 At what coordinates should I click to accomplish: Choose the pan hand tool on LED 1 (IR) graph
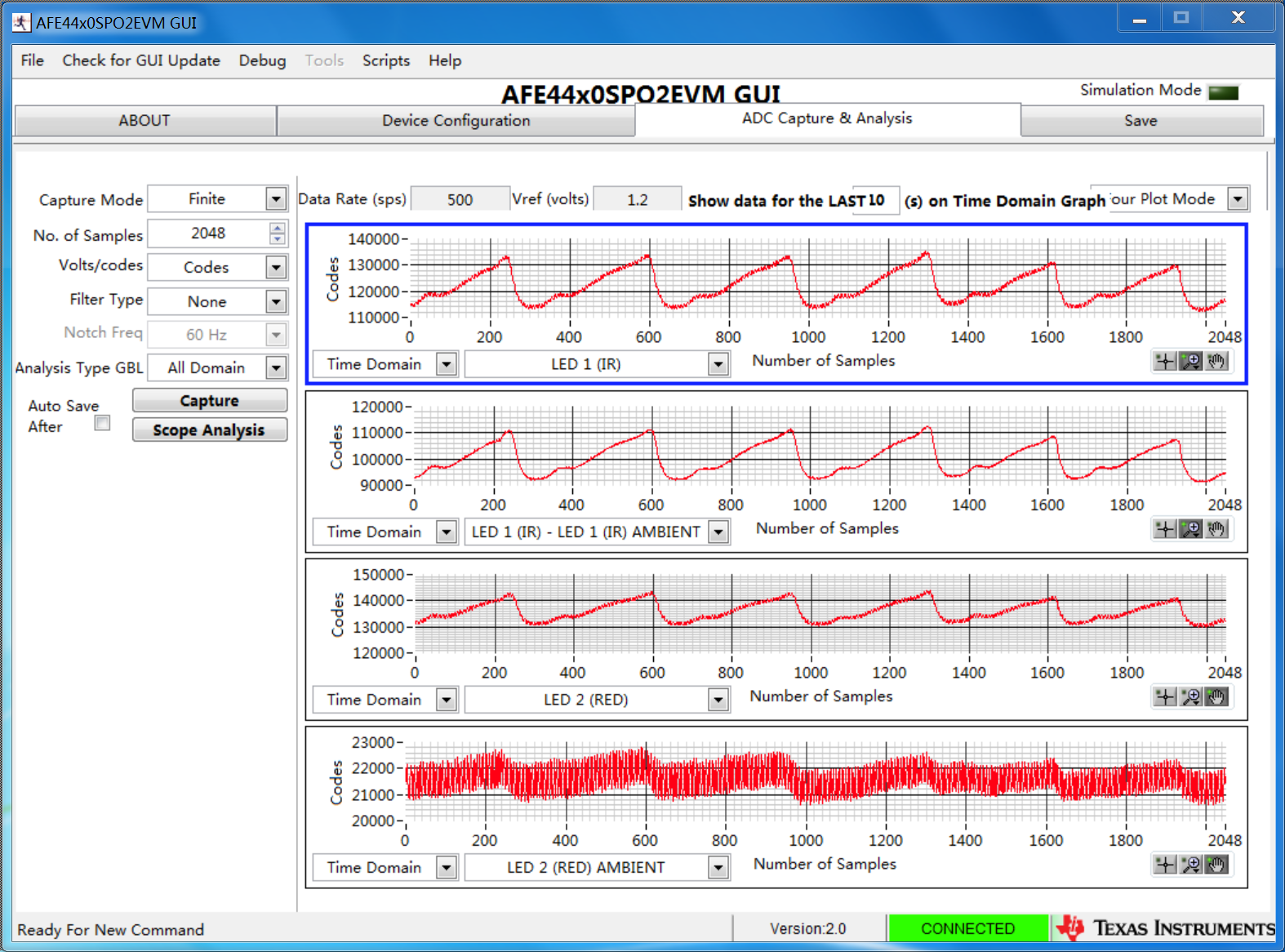(1216, 361)
